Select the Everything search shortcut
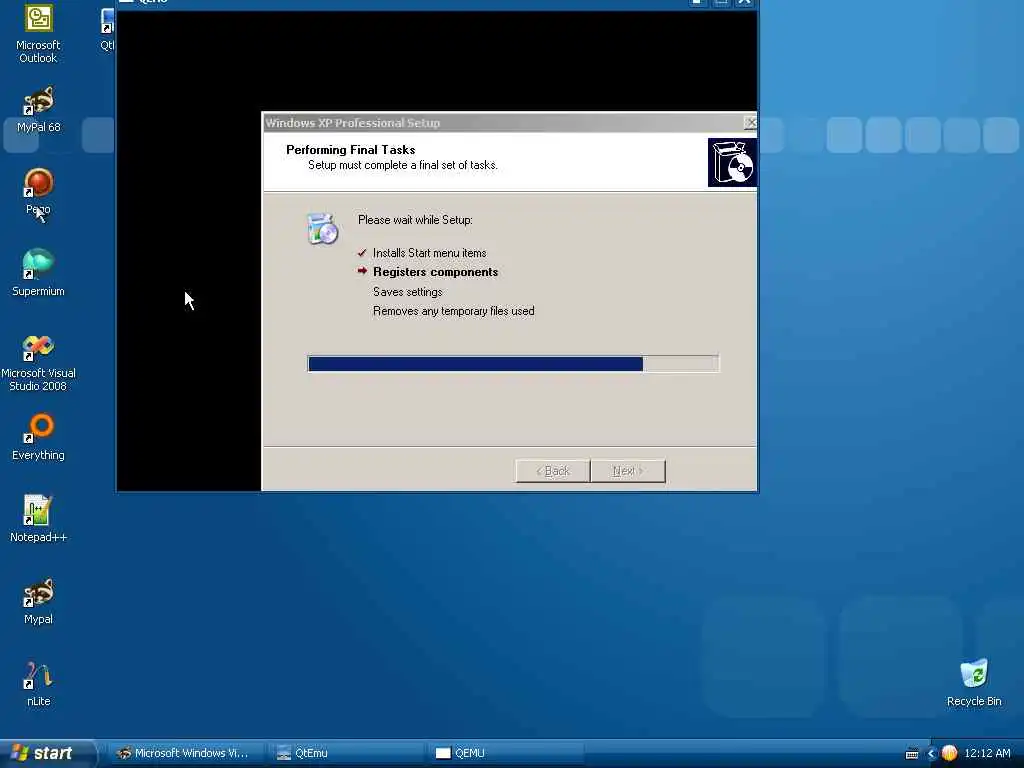The image size is (1024, 768). coord(38,436)
